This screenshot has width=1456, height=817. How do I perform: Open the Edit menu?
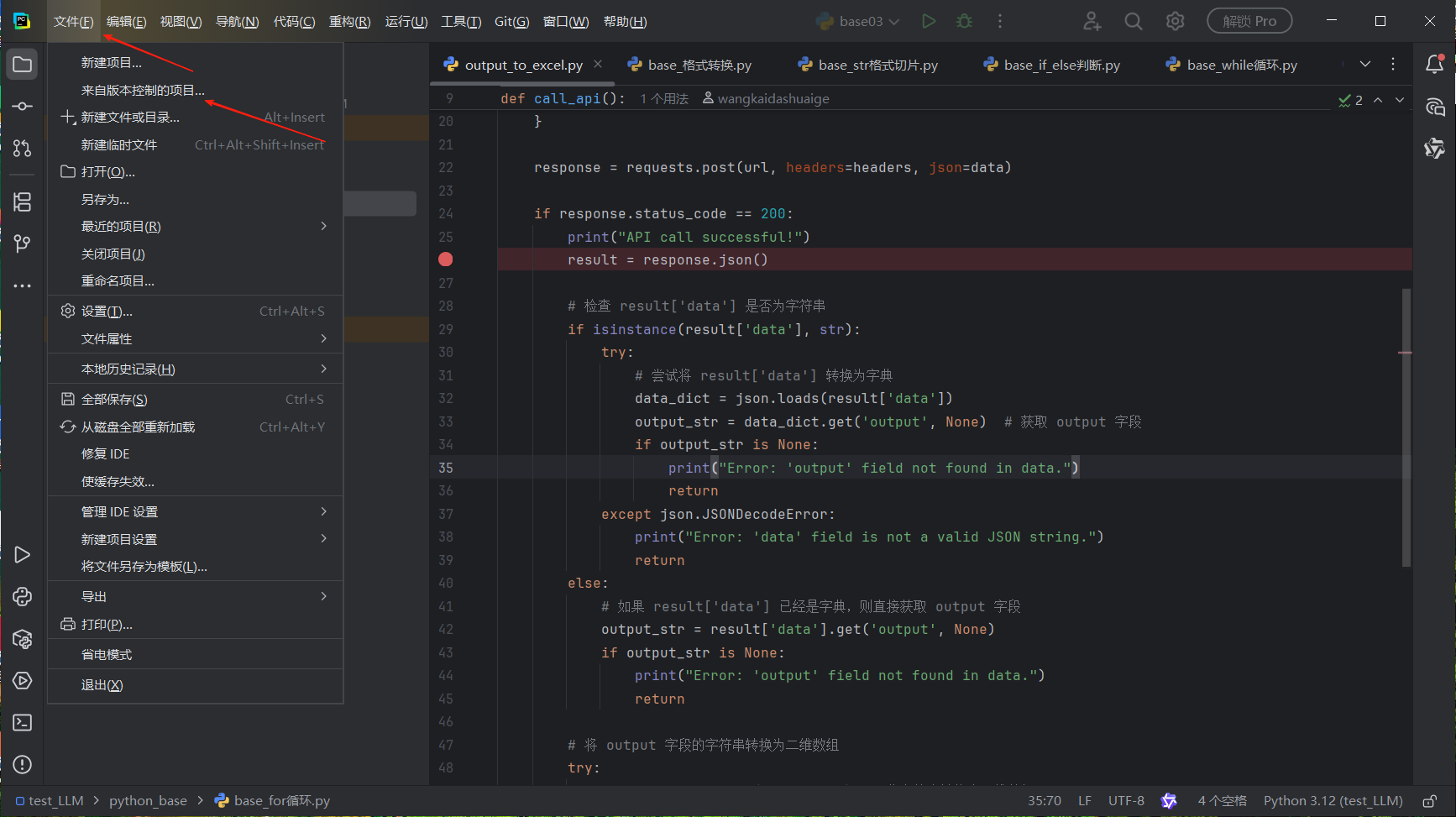(126, 21)
